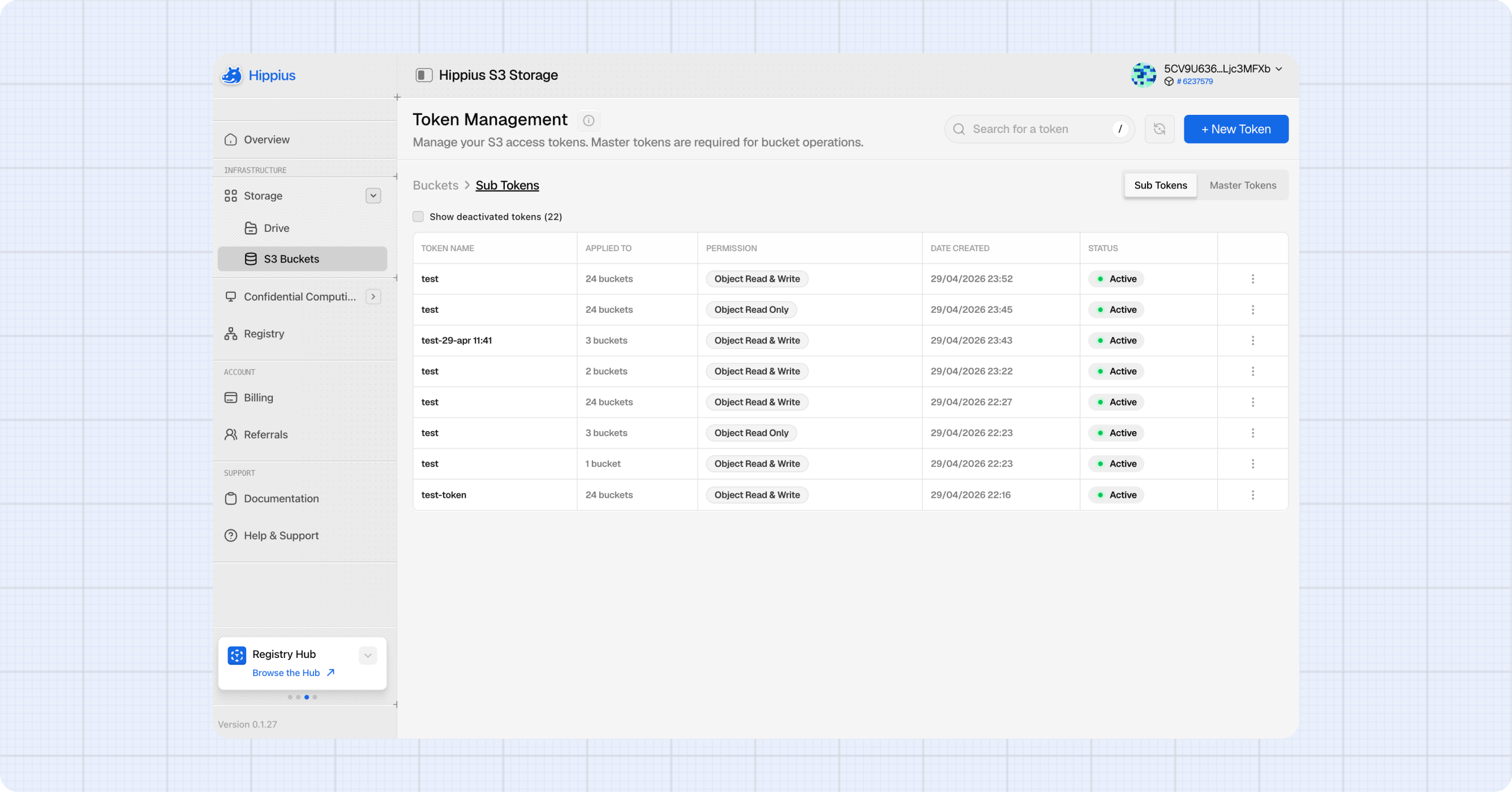Click the PERMISSION column header
The height and width of the screenshot is (792, 1512).
pos(731,248)
